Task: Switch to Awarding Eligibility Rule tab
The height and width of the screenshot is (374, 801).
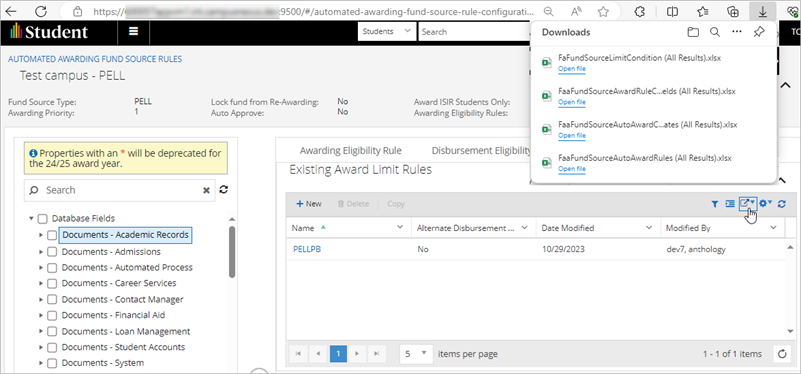Action: [350, 151]
